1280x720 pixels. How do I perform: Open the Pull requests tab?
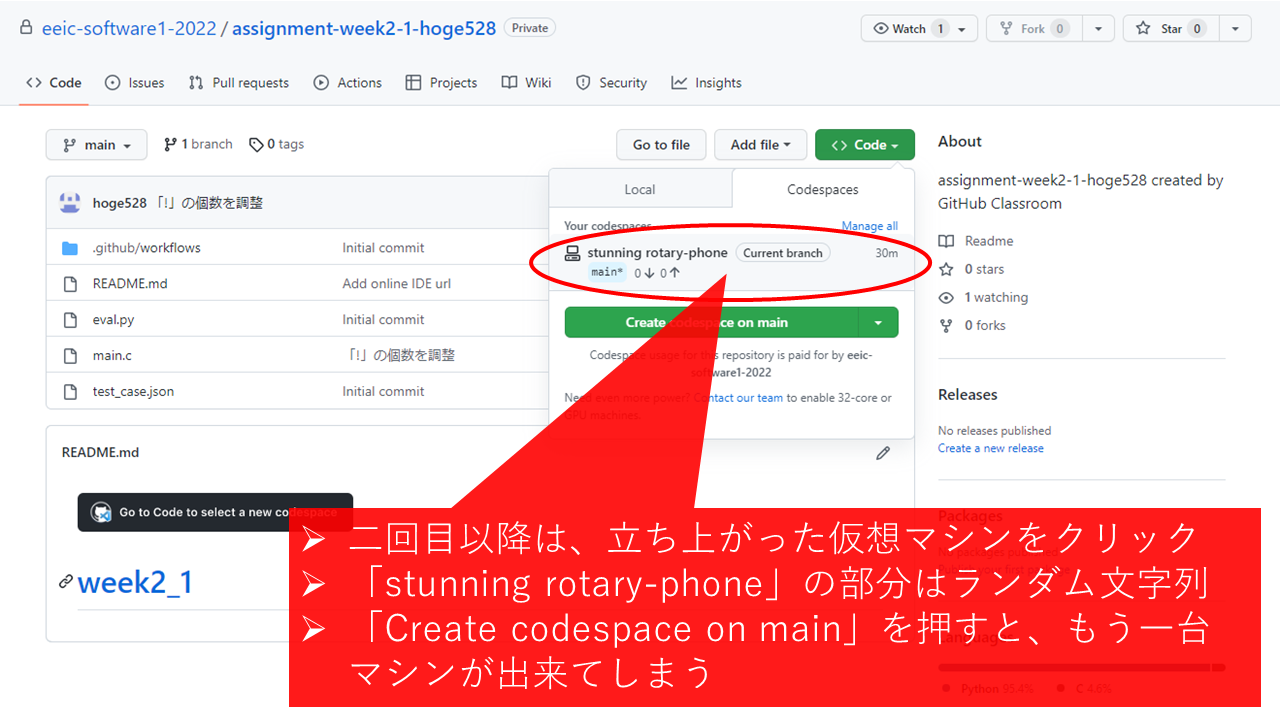[239, 83]
